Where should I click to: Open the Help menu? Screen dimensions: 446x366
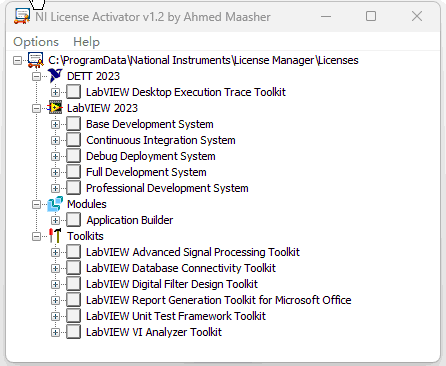86,42
